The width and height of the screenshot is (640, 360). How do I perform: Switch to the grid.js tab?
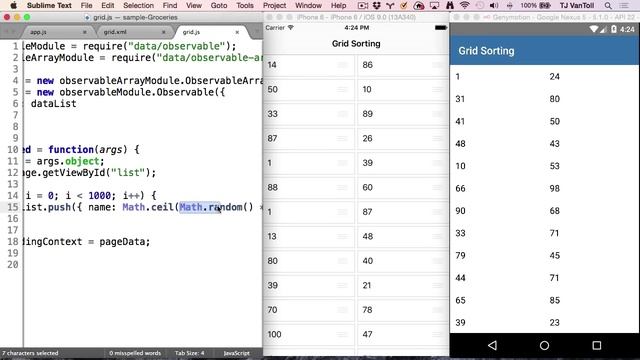[191, 32]
